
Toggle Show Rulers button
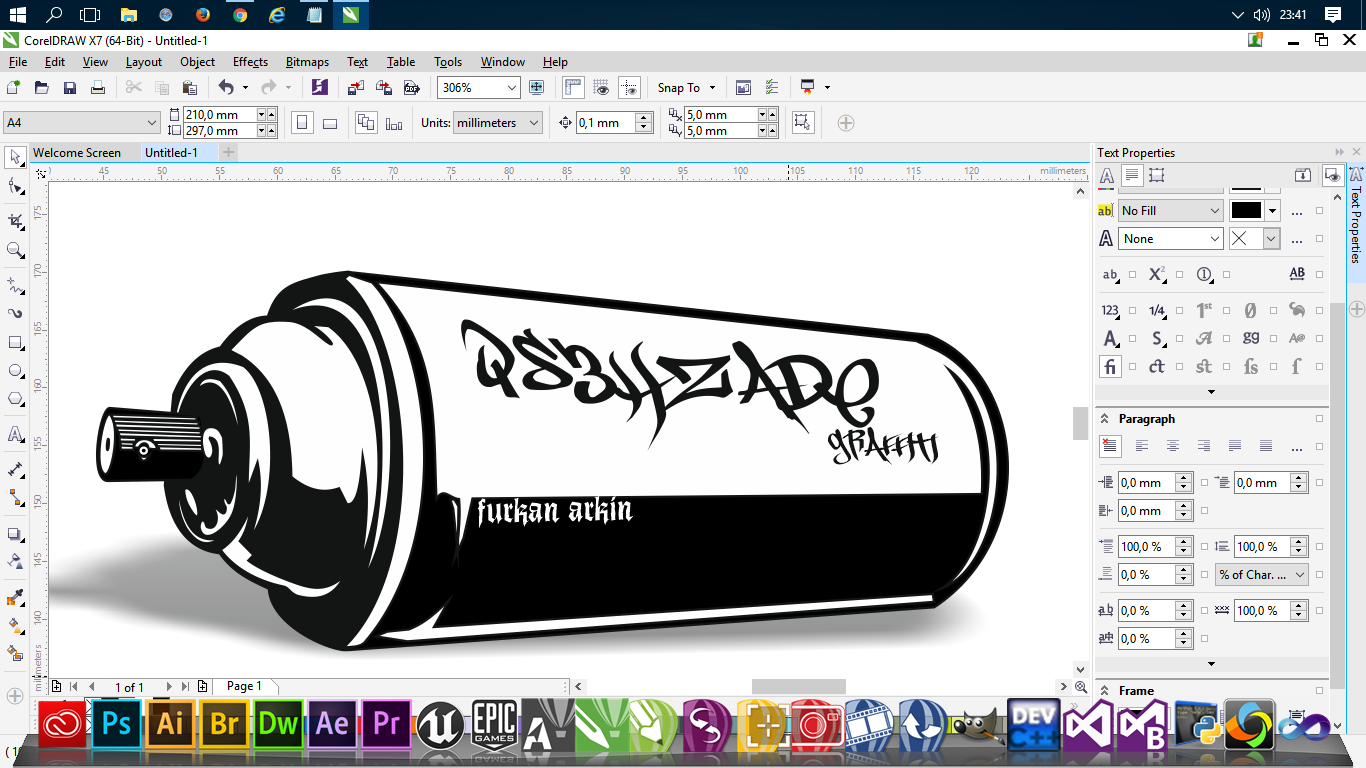click(x=573, y=88)
